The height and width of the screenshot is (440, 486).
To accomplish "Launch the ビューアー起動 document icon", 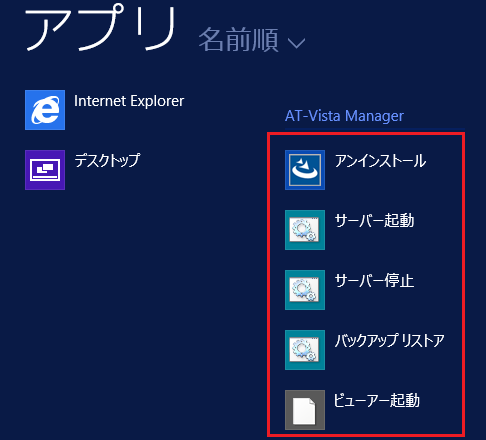I will tap(305, 410).
